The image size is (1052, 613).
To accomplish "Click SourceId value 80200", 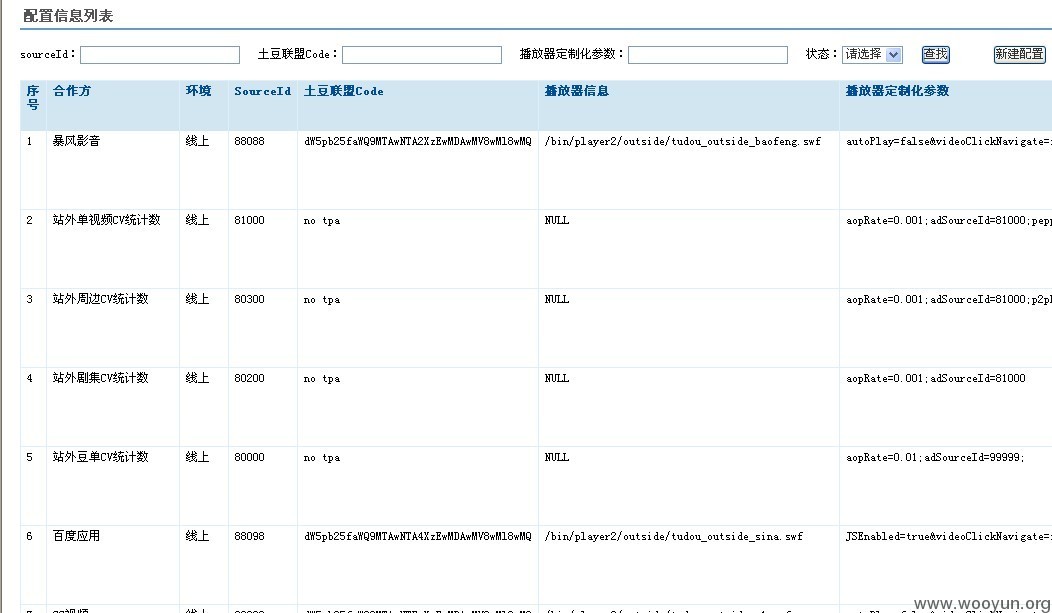I will coord(249,378).
